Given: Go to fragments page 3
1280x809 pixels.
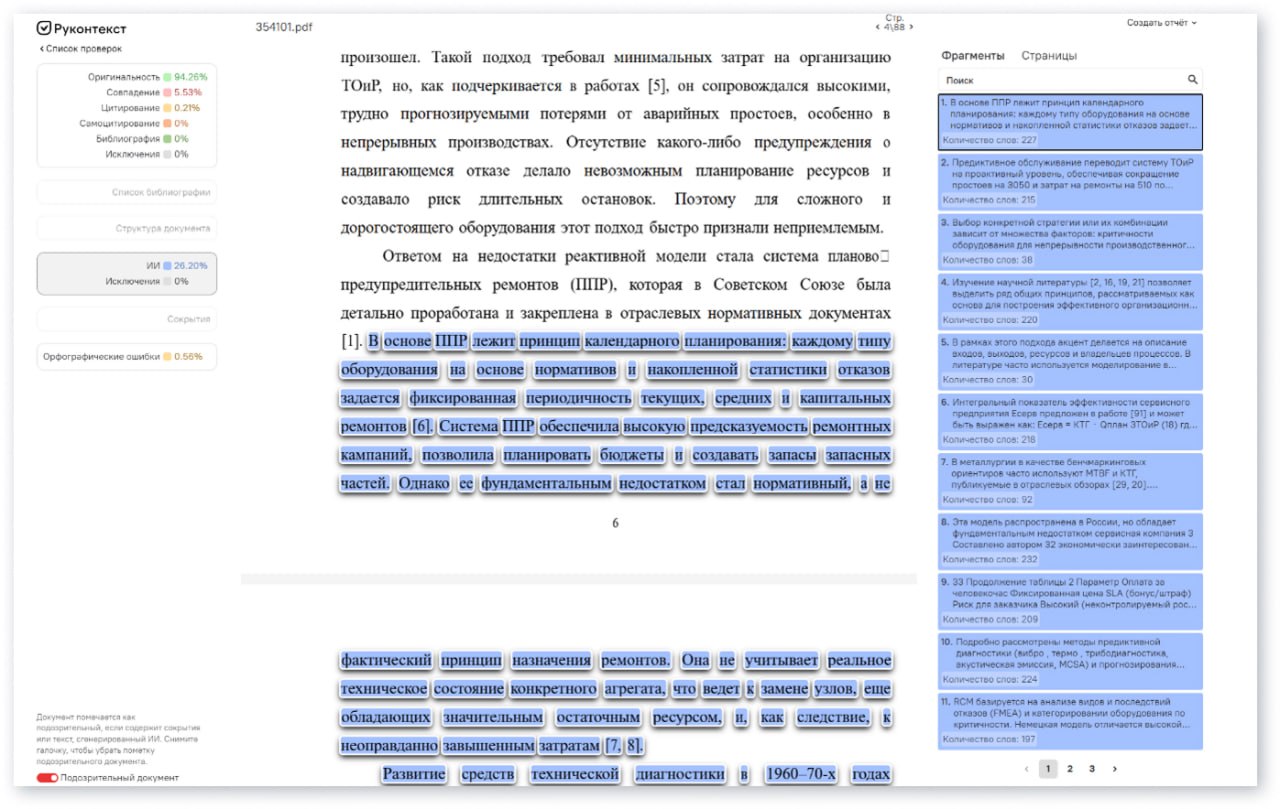Looking at the screenshot, I should pos(1092,769).
